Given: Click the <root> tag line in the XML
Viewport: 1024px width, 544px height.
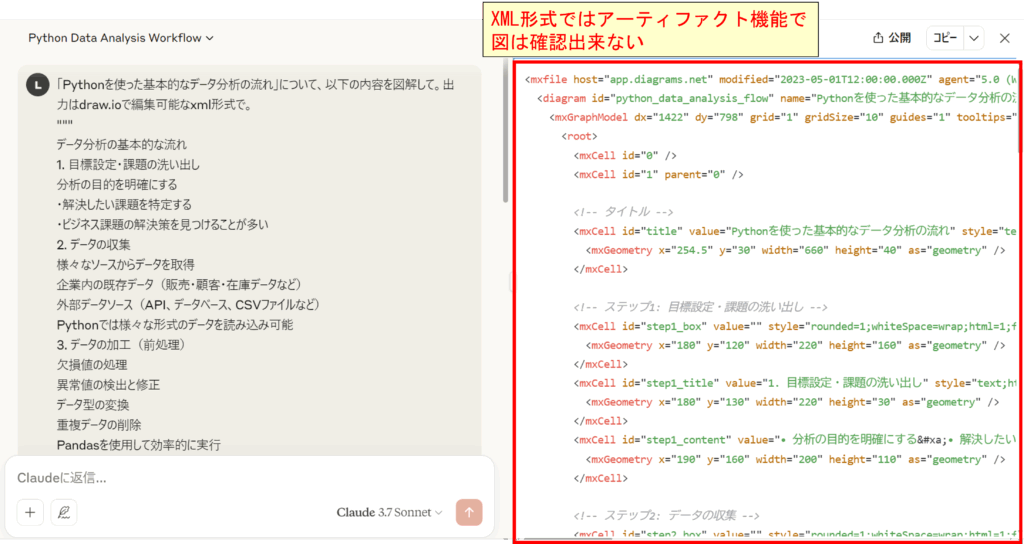Looking at the screenshot, I should coord(578,136).
